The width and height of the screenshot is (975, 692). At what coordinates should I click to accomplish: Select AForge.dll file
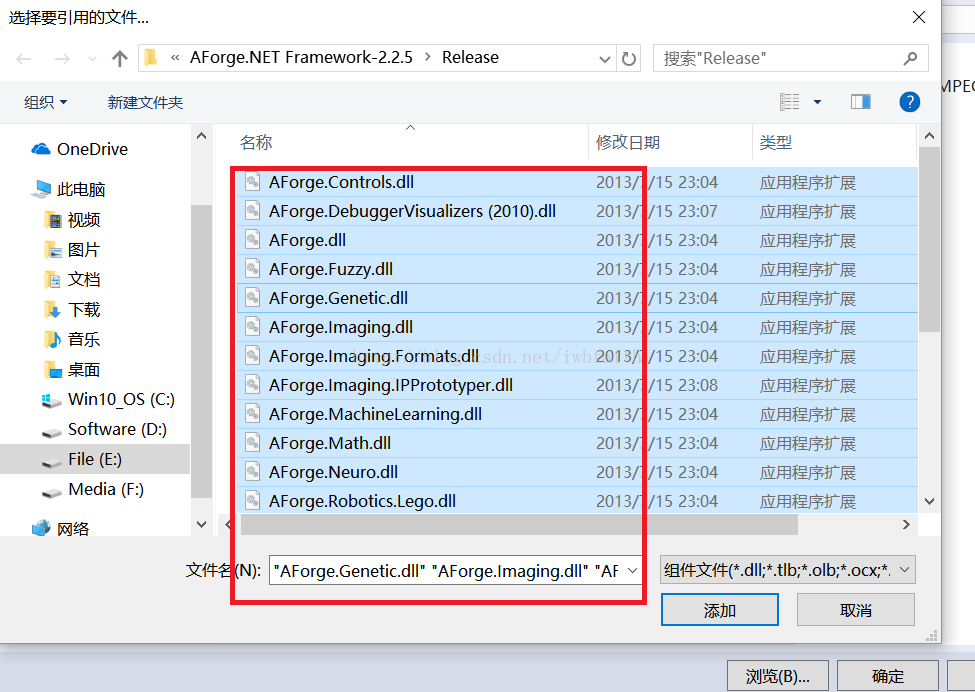click(577, 240)
